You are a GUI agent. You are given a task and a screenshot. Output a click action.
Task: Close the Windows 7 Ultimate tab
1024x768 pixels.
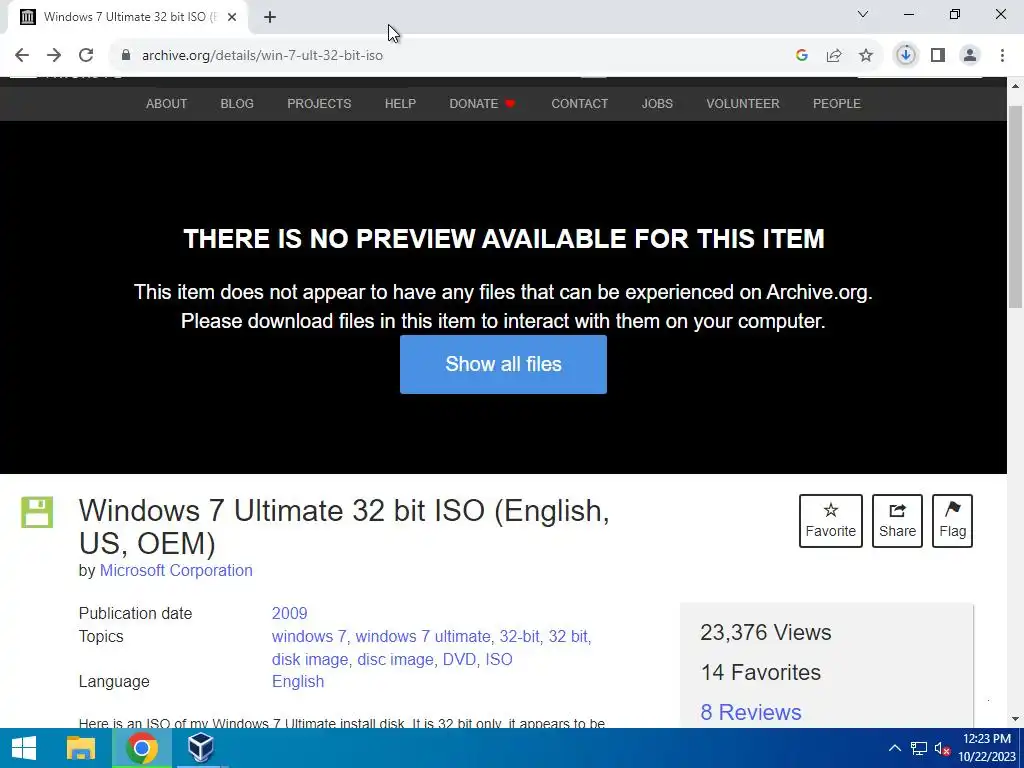pyautogui.click(x=232, y=18)
